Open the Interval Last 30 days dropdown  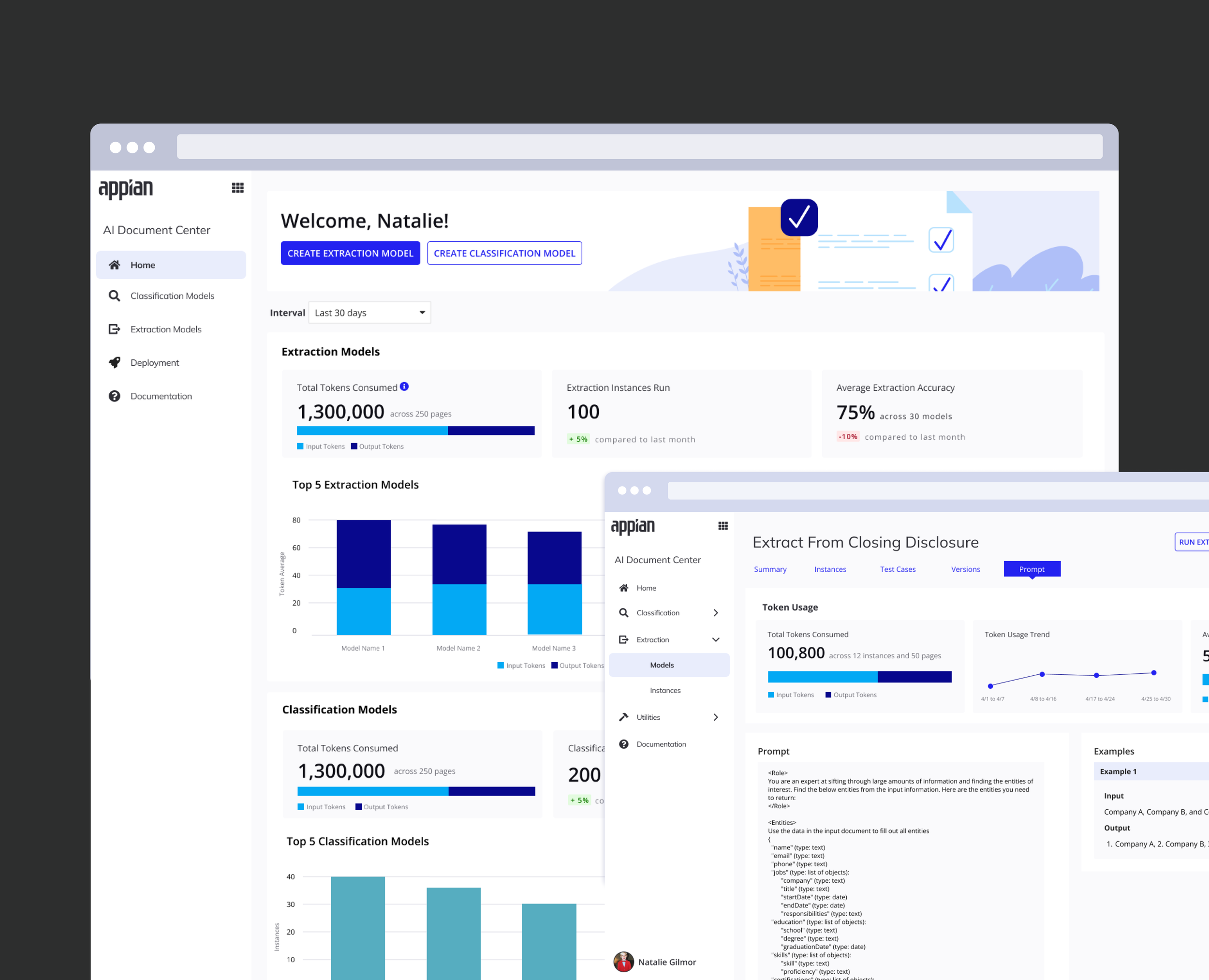pyautogui.click(x=369, y=313)
